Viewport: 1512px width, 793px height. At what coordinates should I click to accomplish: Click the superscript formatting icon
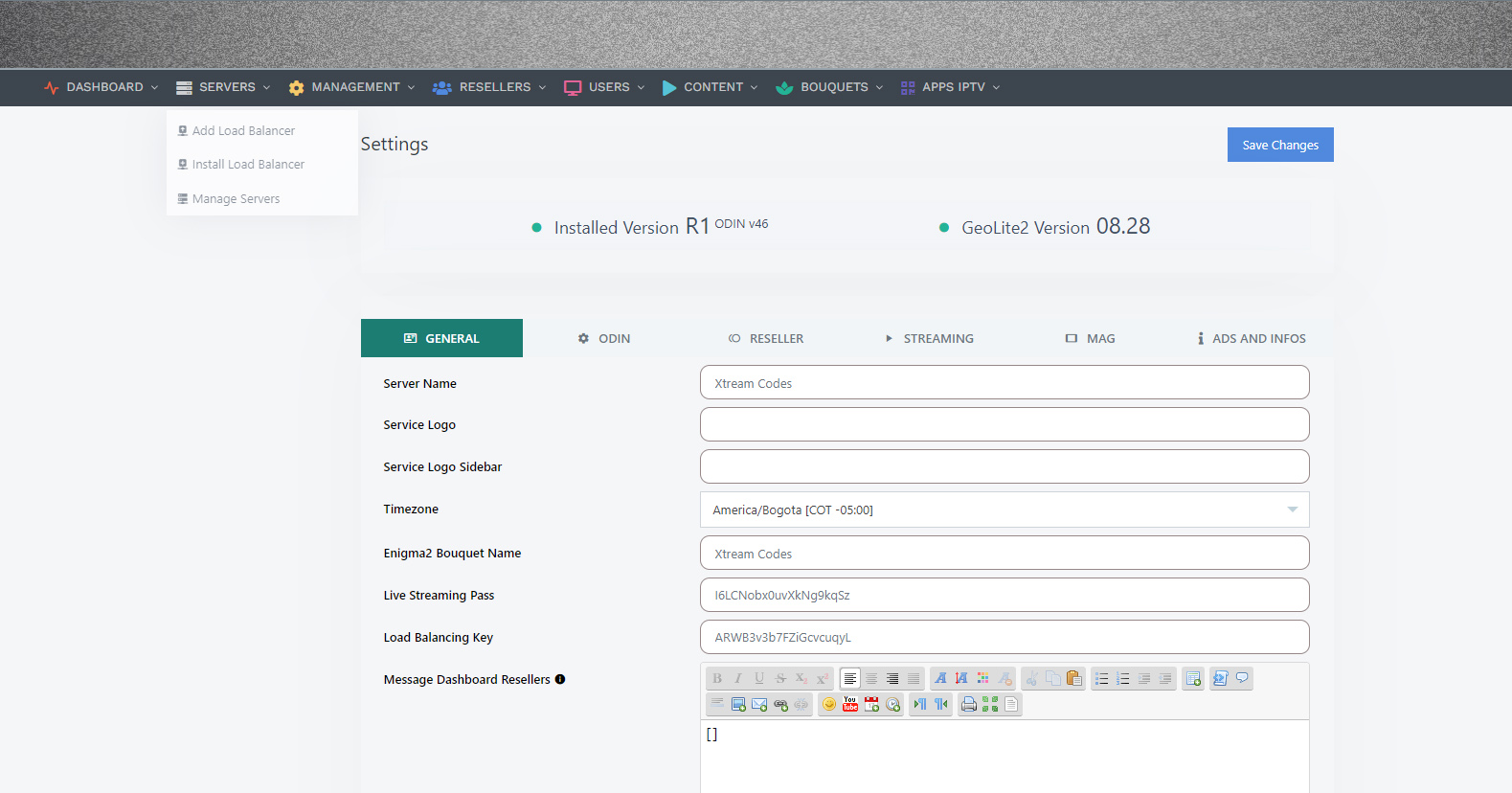[x=823, y=678]
